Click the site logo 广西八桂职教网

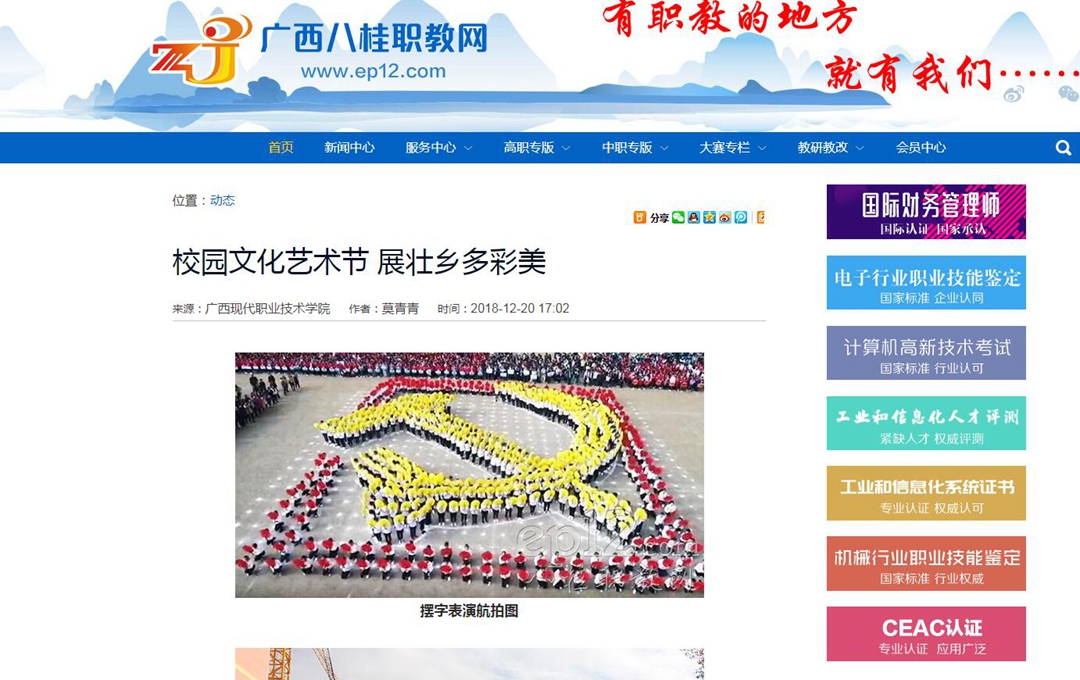[320, 50]
